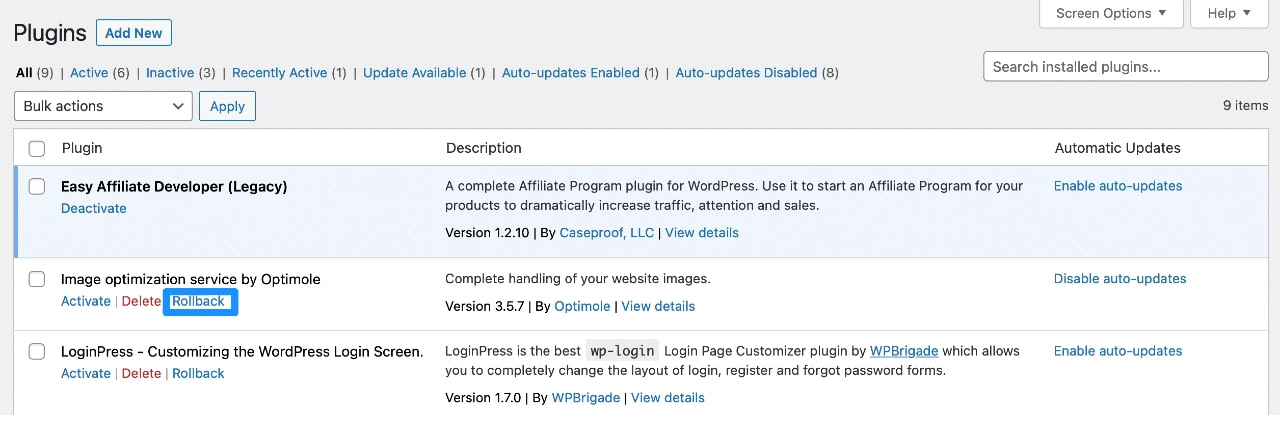Focus the Search installed plugins field
The image size is (1280, 436).
click(1126, 67)
